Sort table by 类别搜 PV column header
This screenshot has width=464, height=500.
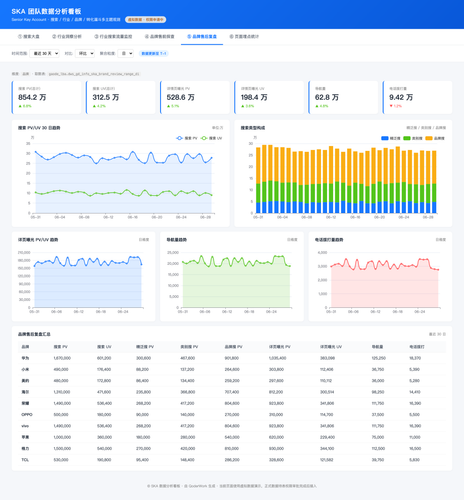point(189,347)
